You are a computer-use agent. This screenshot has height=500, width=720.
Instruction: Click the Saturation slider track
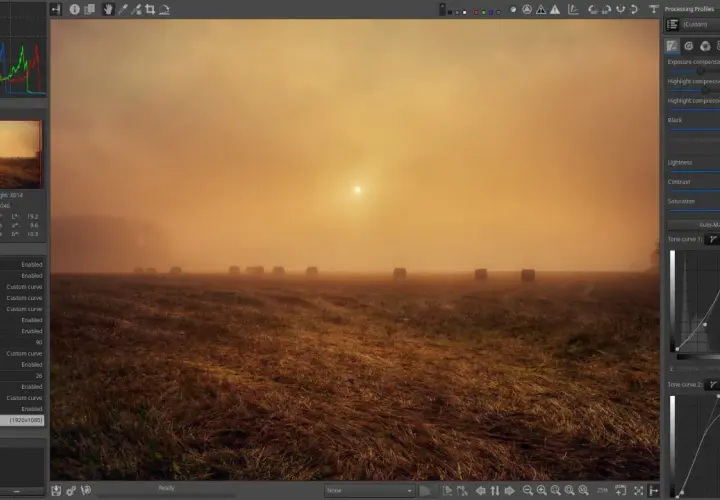[x=693, y=210]
